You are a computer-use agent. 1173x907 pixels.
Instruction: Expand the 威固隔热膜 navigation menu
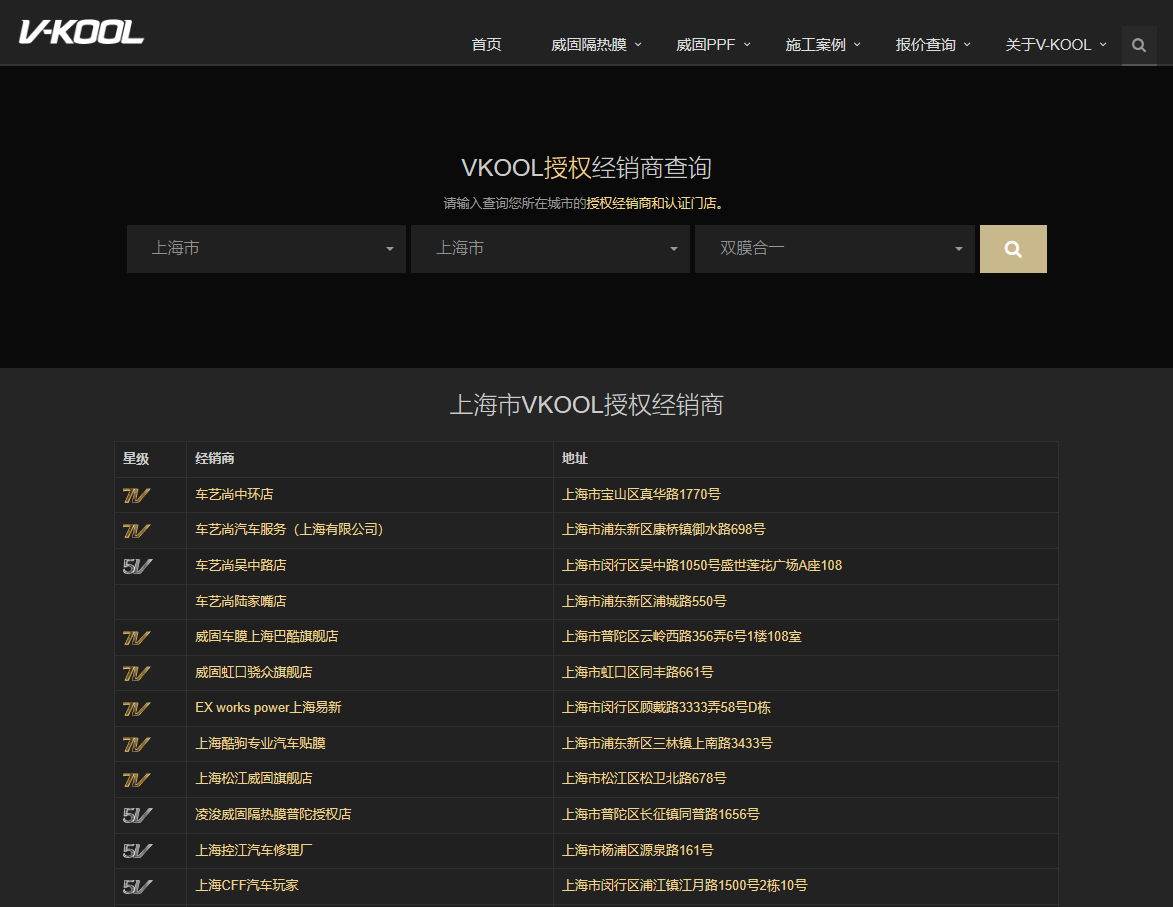[x=596, y=45]
